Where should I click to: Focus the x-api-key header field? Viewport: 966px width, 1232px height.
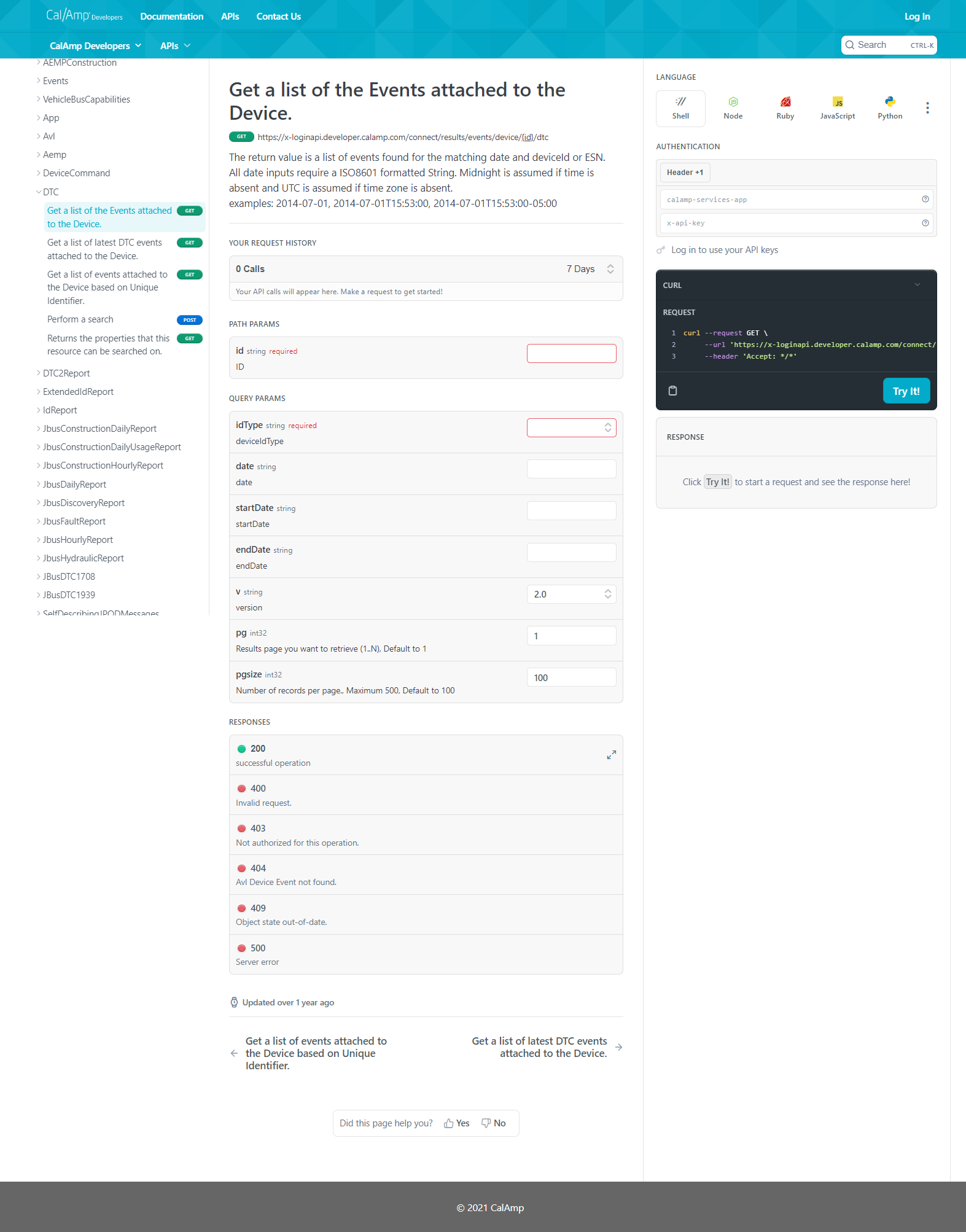pyautogui.click(x=796, y=223)
